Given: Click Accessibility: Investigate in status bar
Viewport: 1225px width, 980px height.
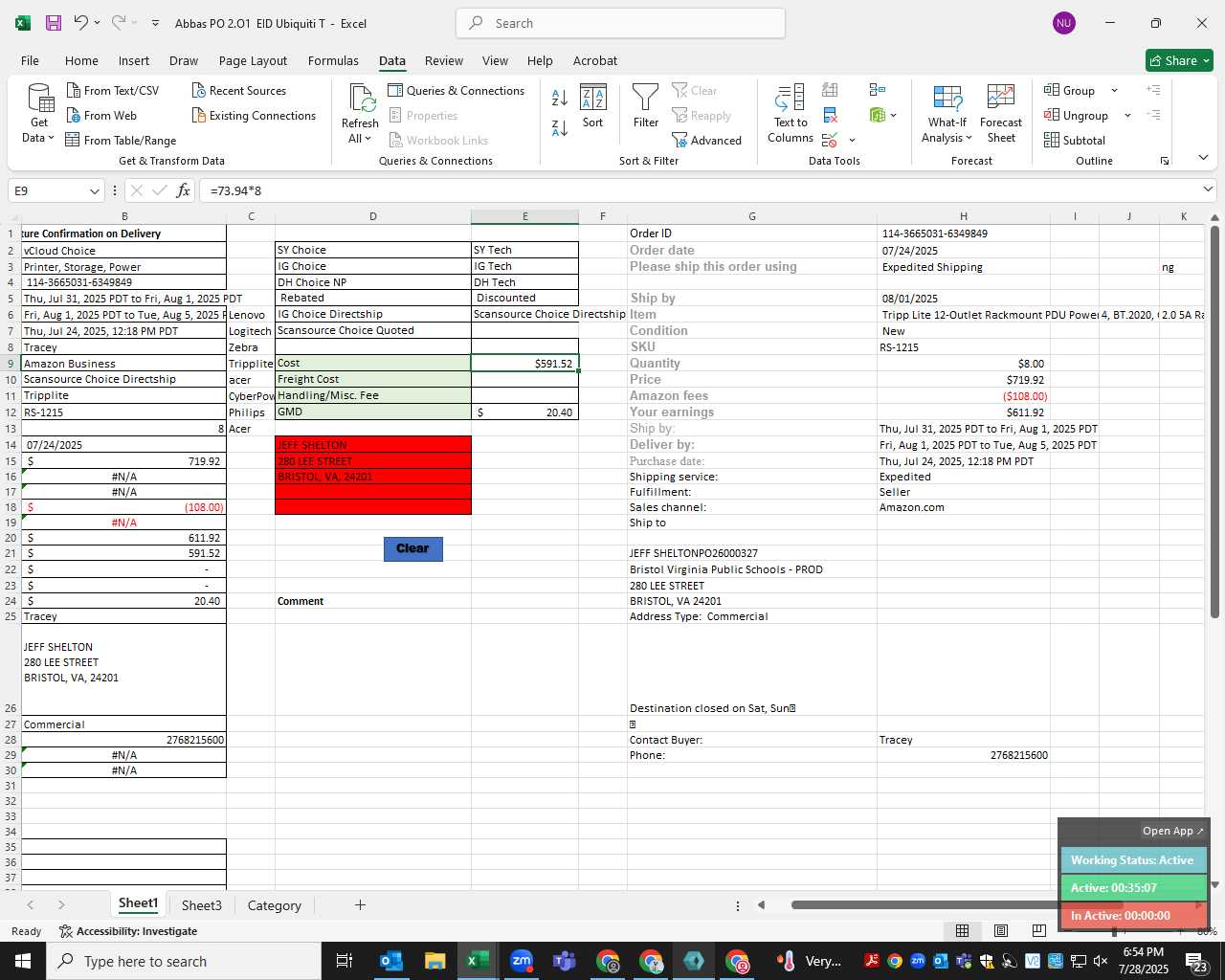Looking at the screenshot, I should [x=128, y=931].
